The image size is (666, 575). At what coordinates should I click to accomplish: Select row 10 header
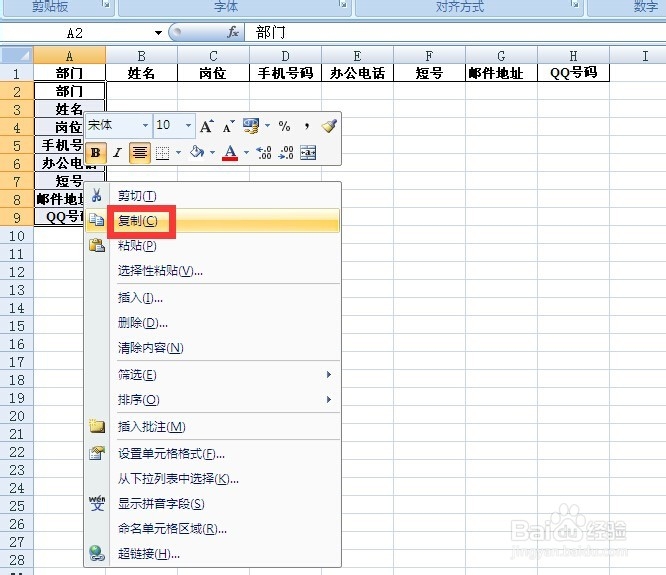coord(17,236)
